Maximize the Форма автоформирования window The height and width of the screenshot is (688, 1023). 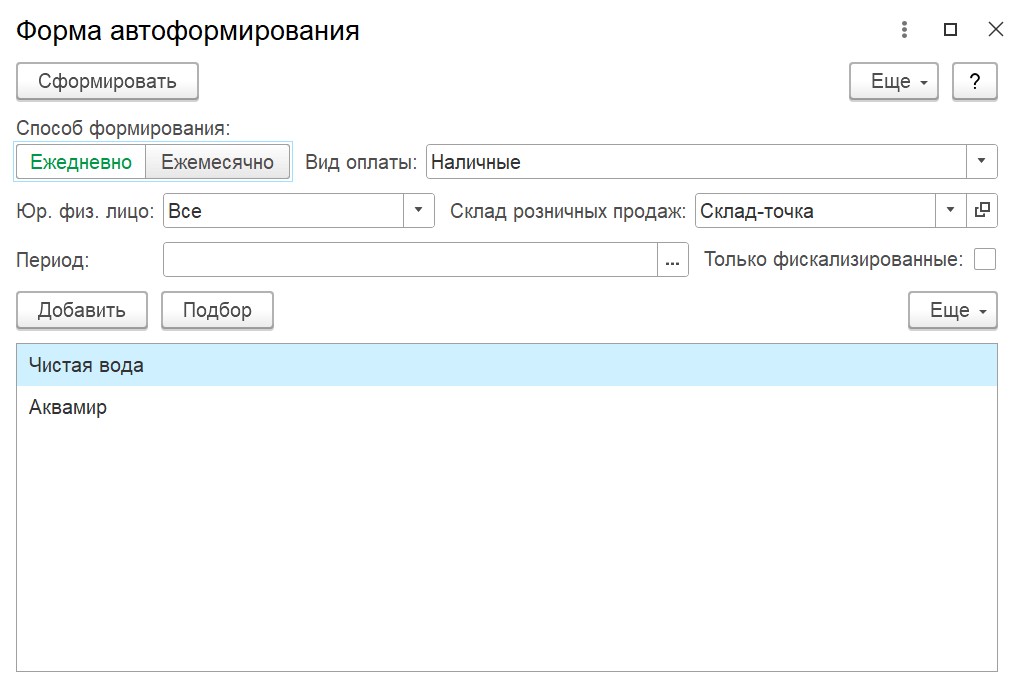(951, 29)
